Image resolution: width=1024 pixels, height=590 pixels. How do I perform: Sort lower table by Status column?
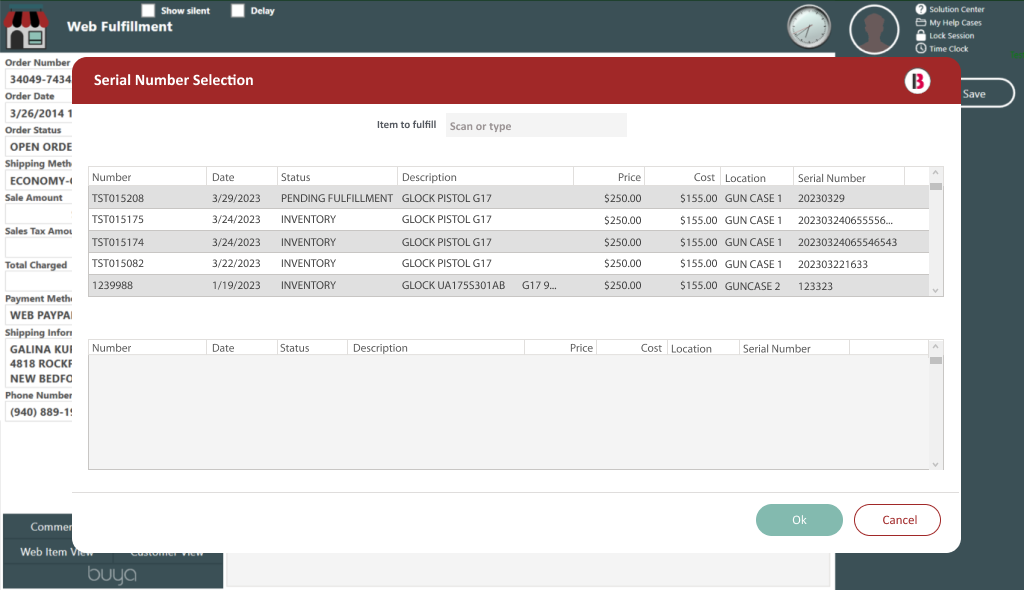[312, 348]
